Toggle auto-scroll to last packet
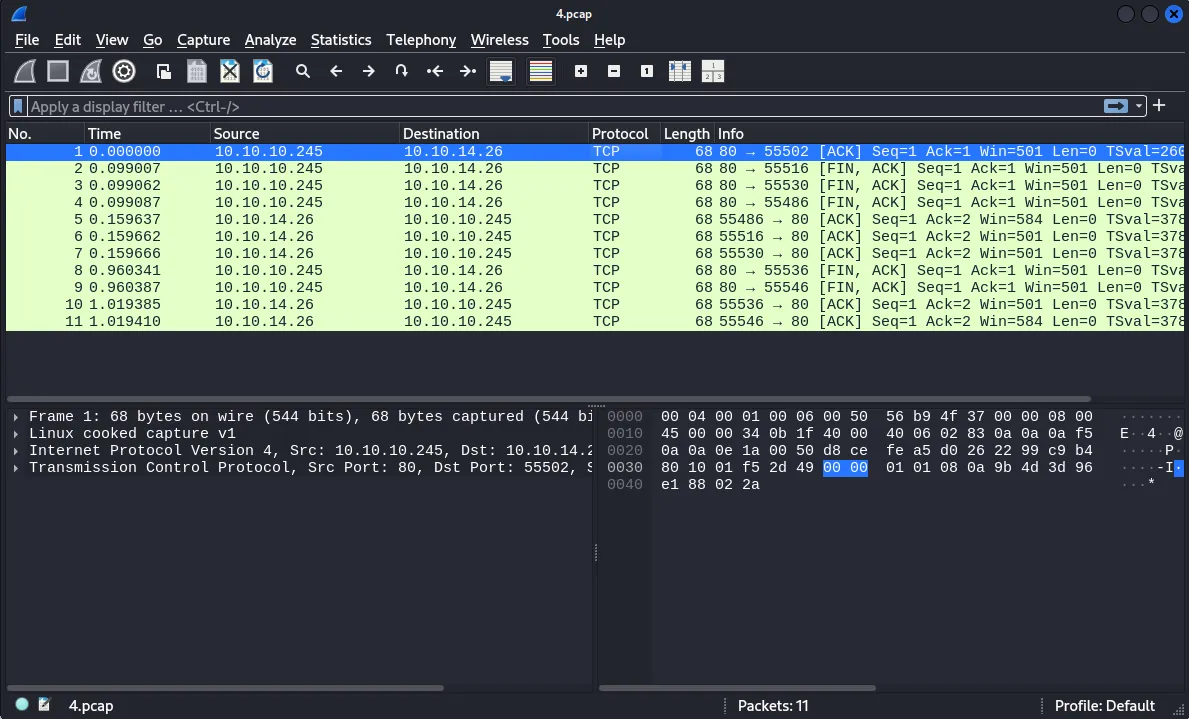Screen dimensions: 1189x719 pos(501,71)
